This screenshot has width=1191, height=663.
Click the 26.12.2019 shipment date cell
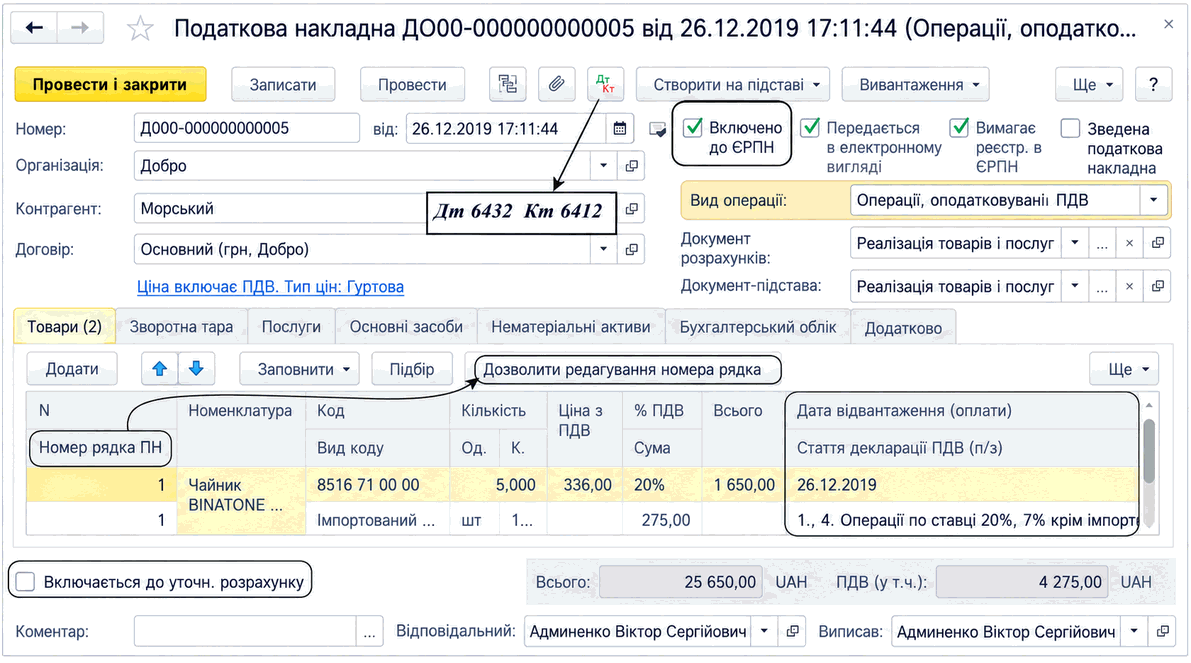962,485
